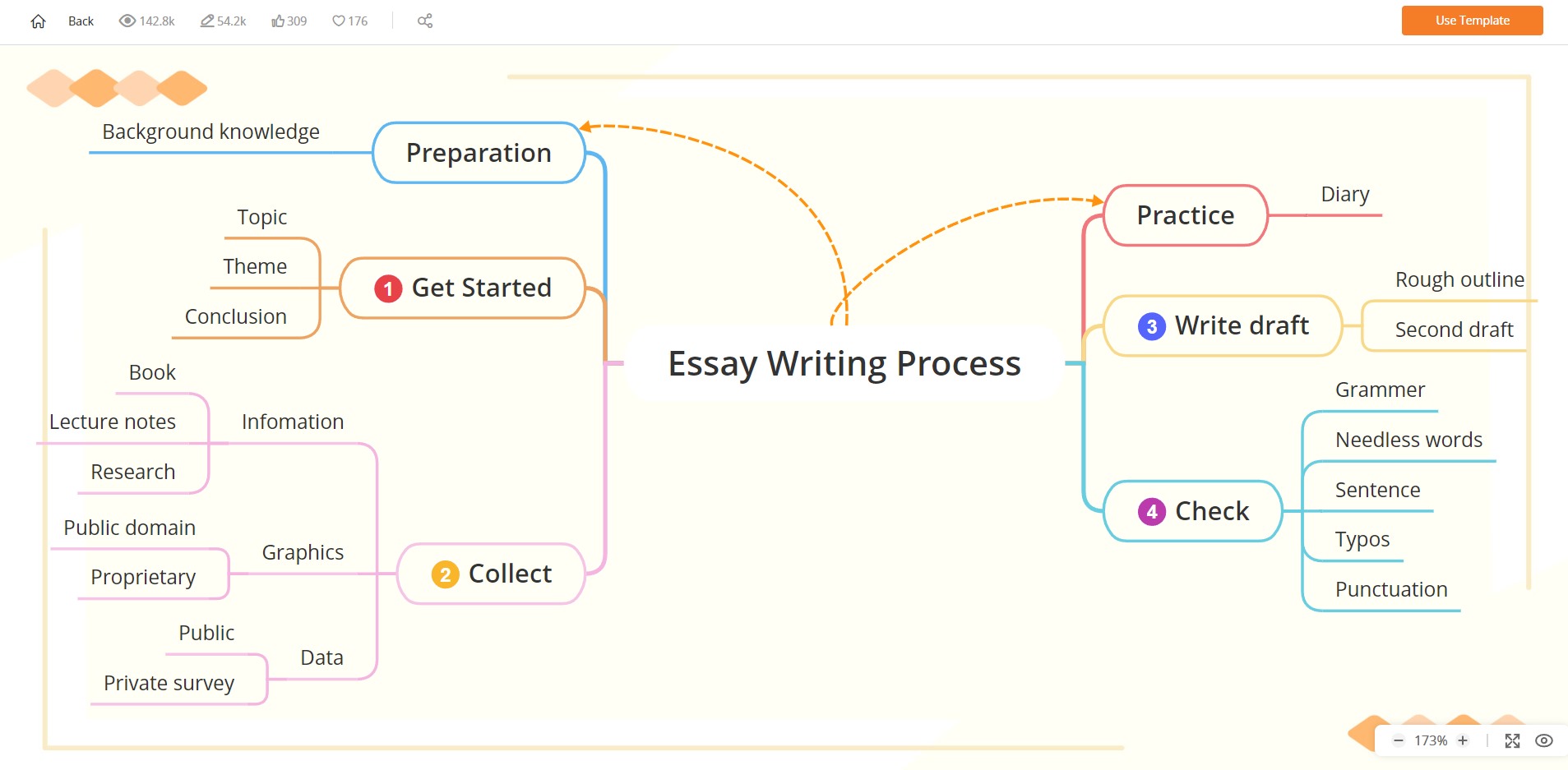Select the central Essay Writing Process node
Screen dimensions: 1568x770
coord(844,363)
